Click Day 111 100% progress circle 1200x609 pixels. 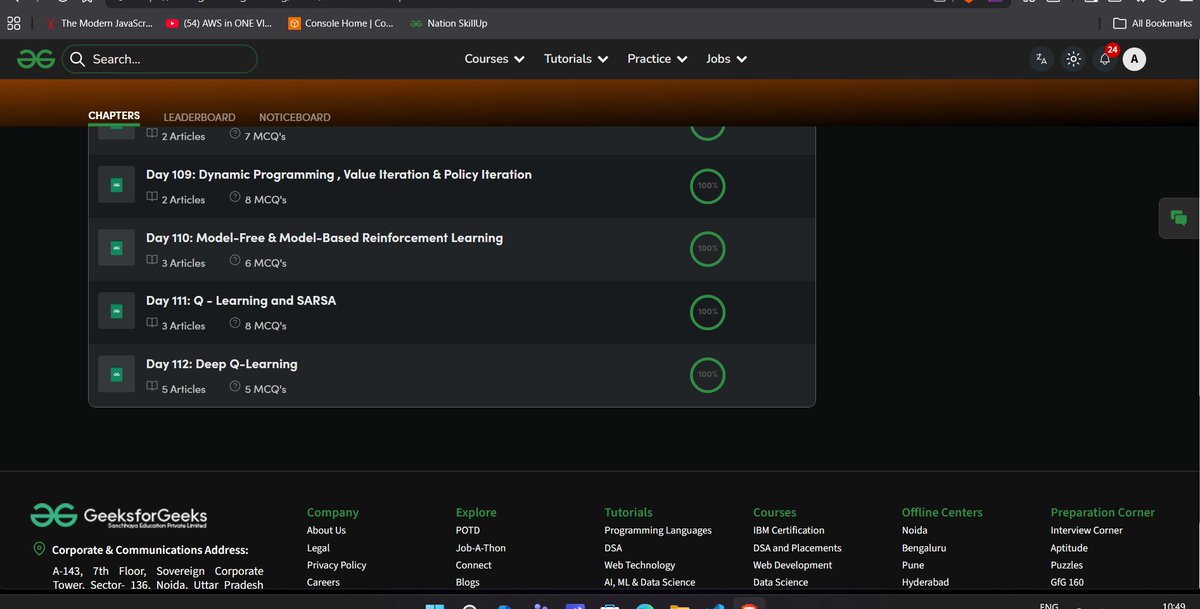click(x=708, y=311)
